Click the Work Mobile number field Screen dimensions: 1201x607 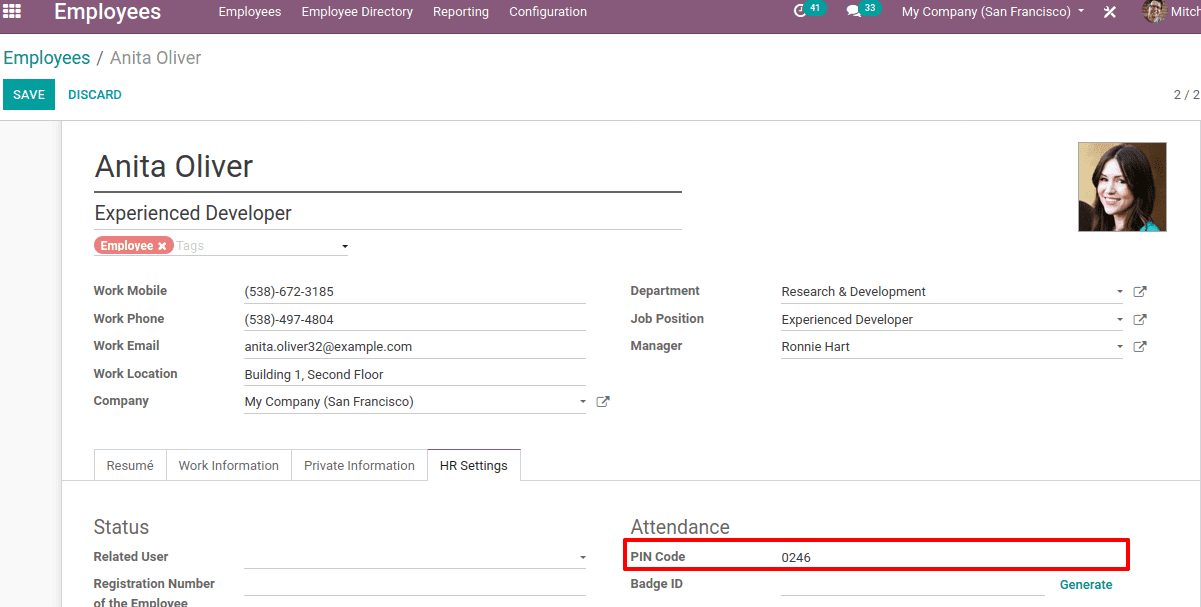(x=415, y=292)
